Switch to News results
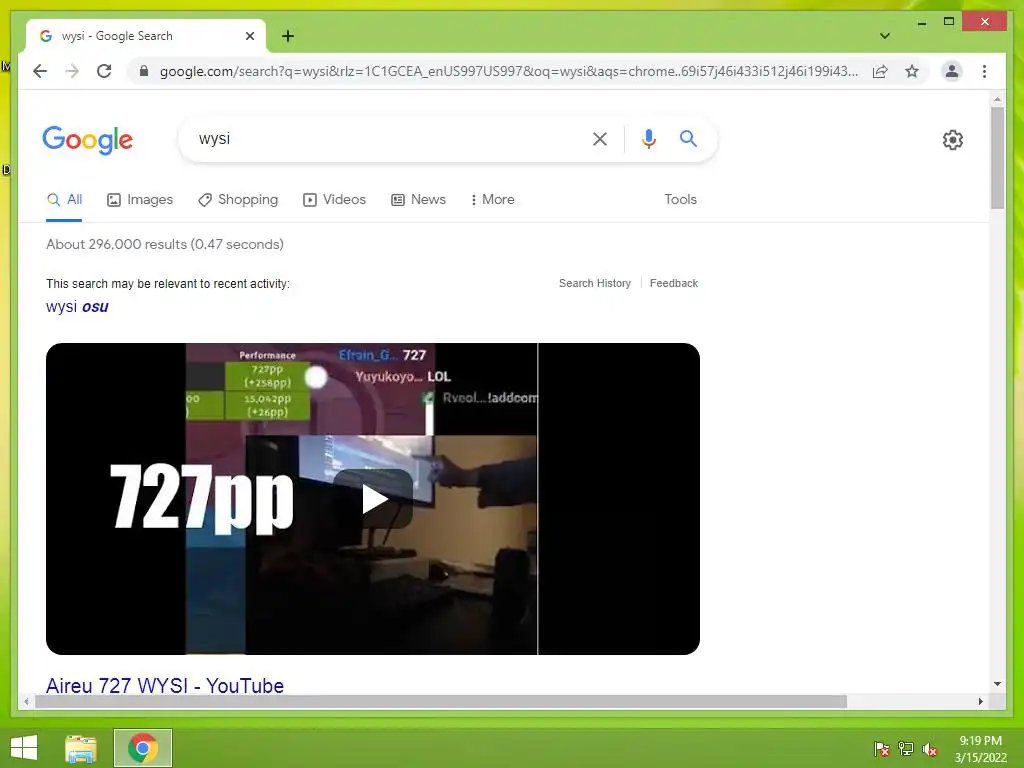1024x768 pixels. [419, 200]
